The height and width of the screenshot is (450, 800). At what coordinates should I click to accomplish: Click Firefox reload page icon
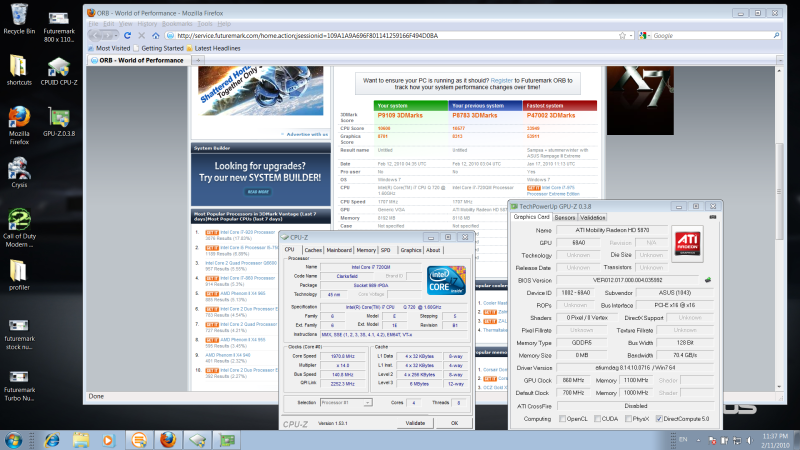[127, 36]
